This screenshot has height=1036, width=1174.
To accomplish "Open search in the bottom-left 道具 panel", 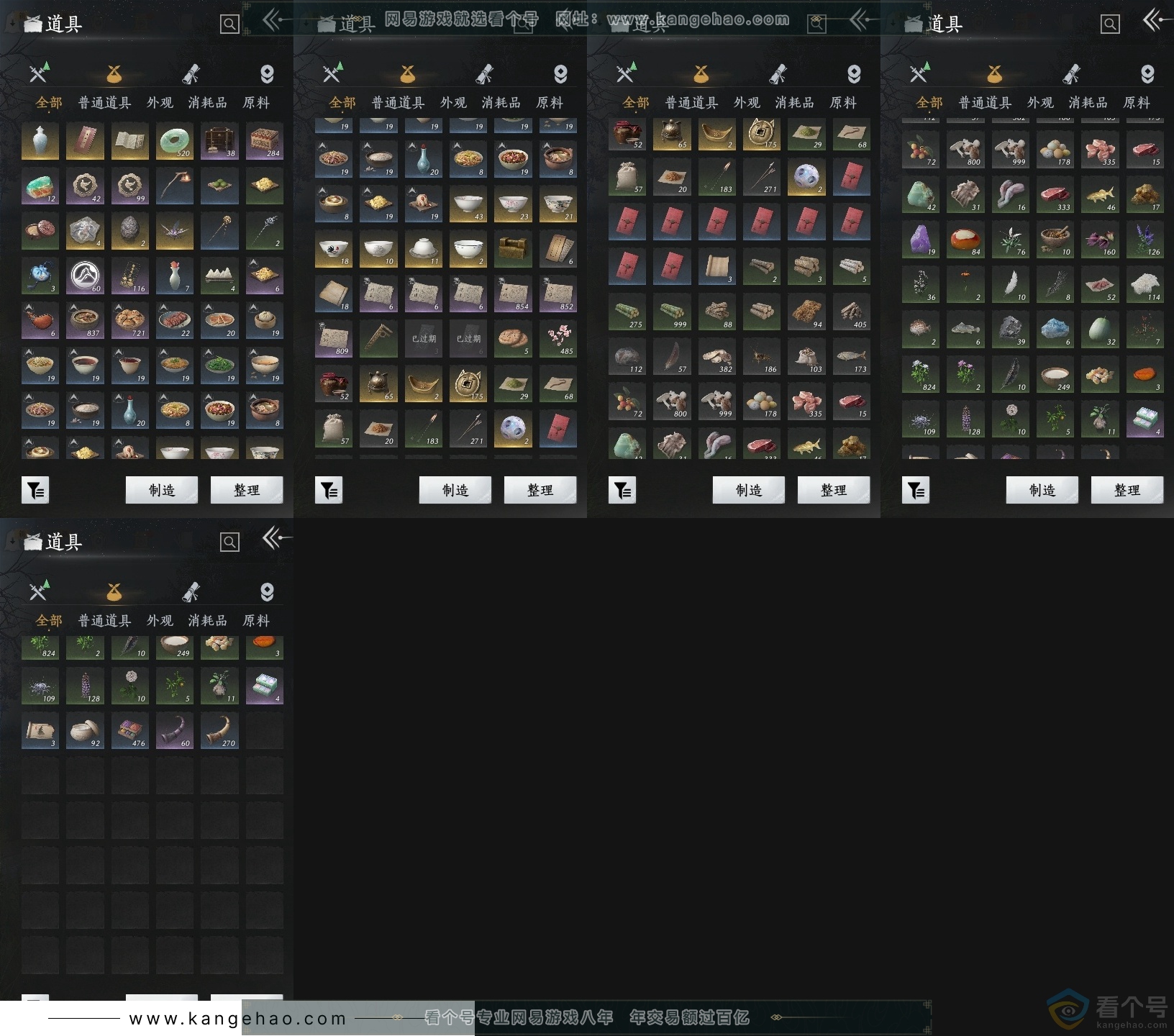I will 229,542.
